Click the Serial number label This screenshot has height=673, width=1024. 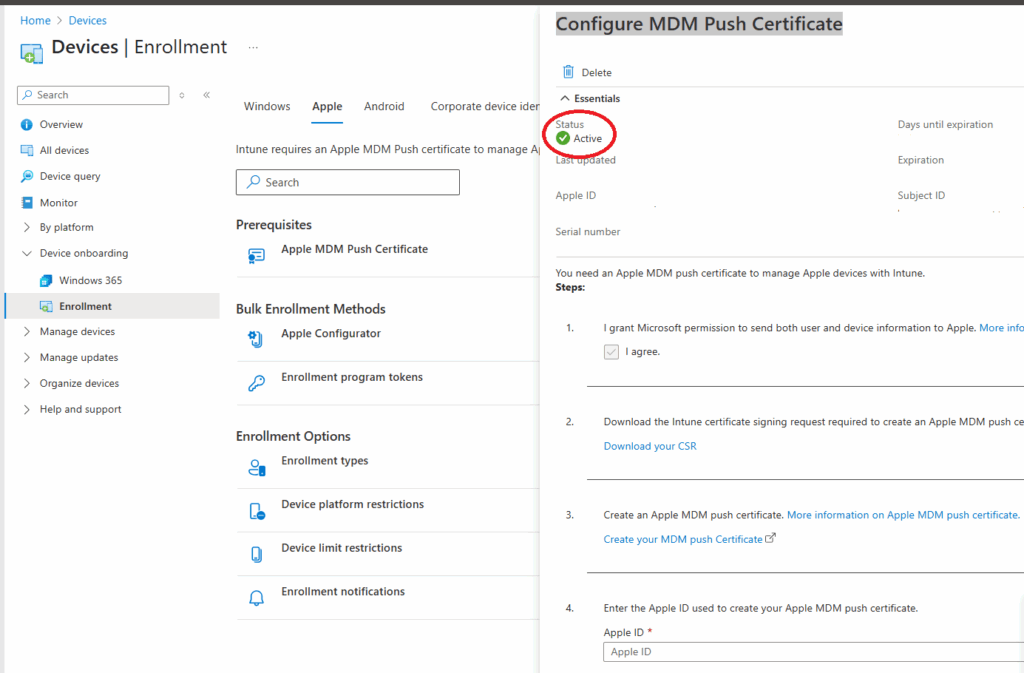[588, 232]
